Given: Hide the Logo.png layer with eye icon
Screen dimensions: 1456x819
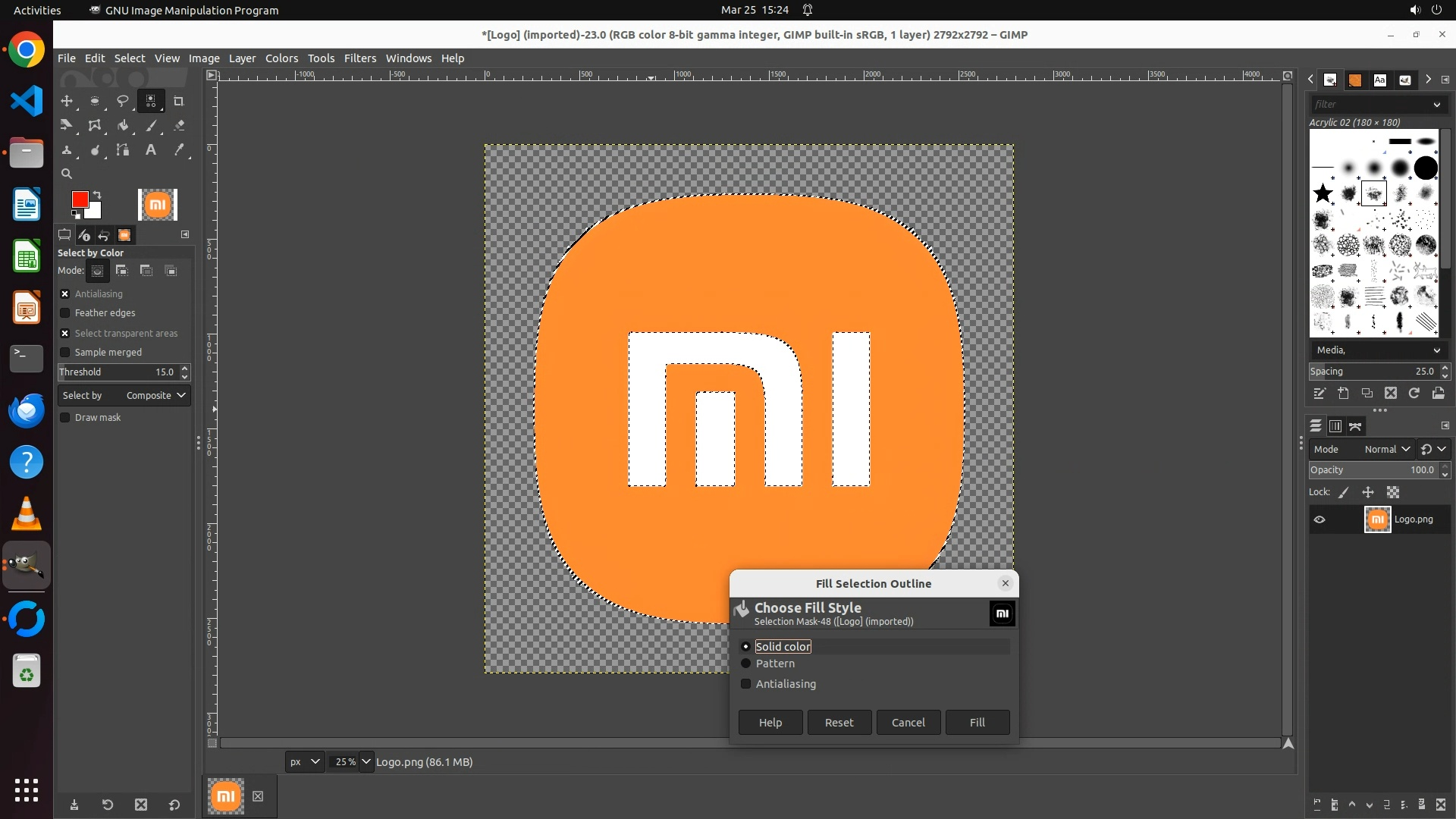Looking at the screenshot, I should pyautogui.click(x=1319, y=519).
